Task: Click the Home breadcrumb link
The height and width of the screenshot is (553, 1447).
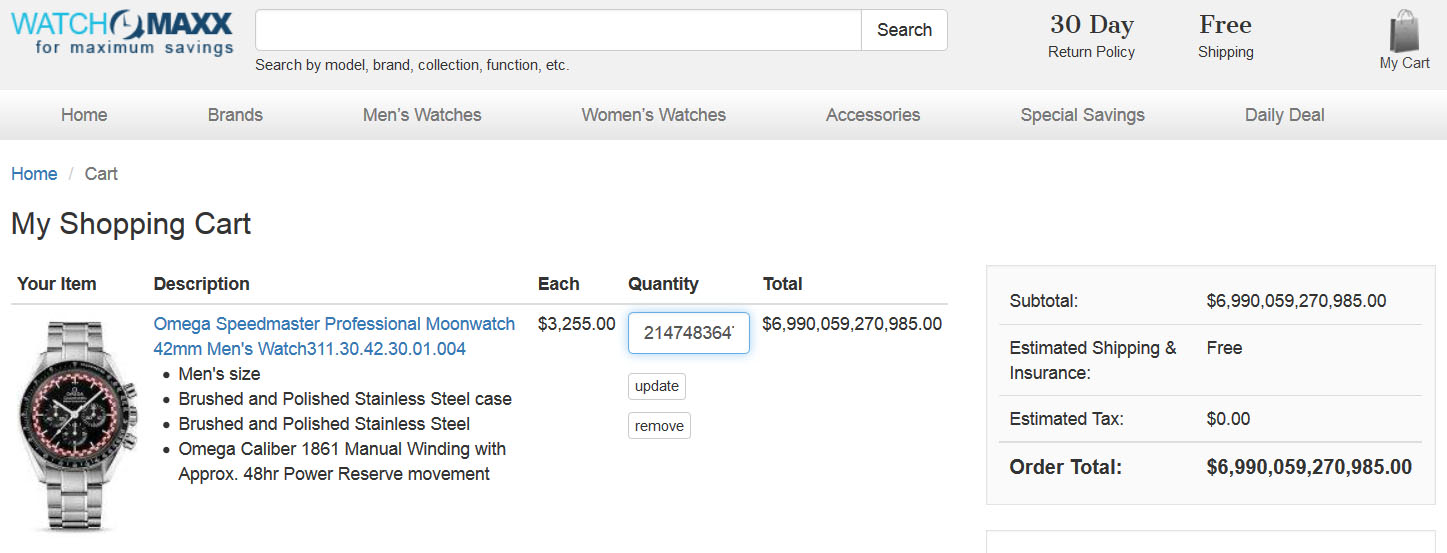Action: pos(34,174)
